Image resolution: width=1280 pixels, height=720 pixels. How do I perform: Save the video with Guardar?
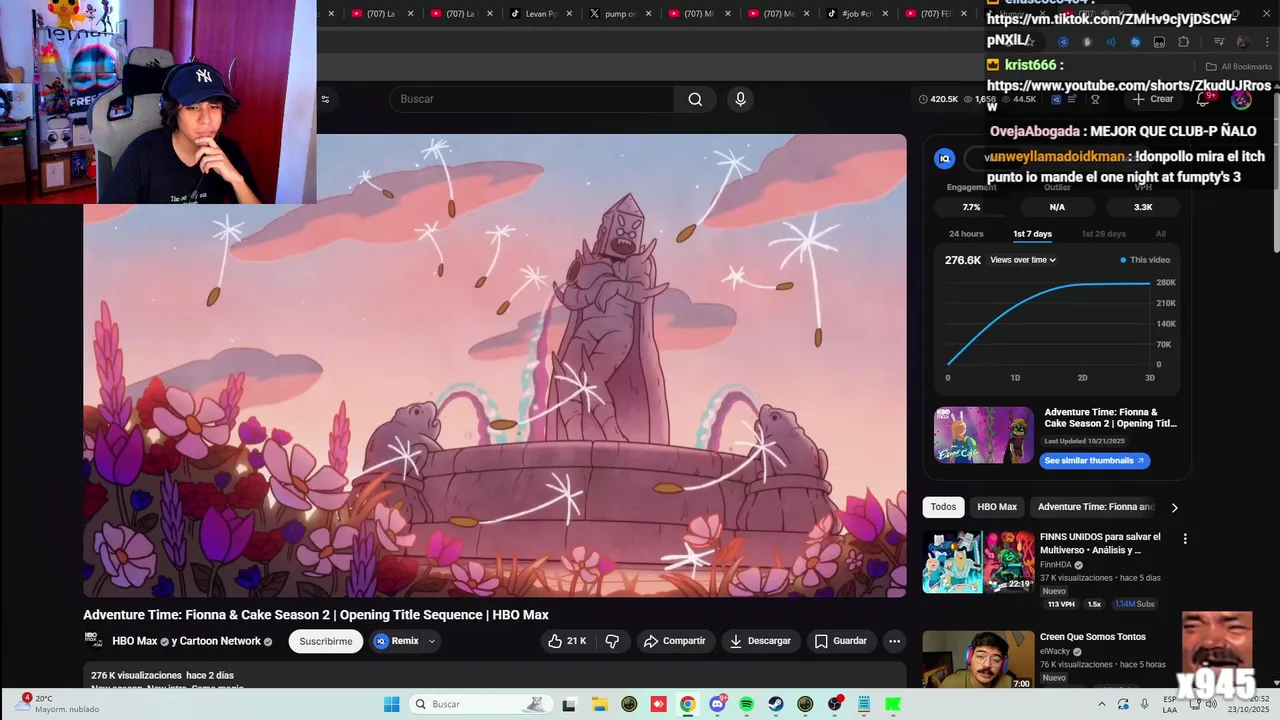point(840,641)
